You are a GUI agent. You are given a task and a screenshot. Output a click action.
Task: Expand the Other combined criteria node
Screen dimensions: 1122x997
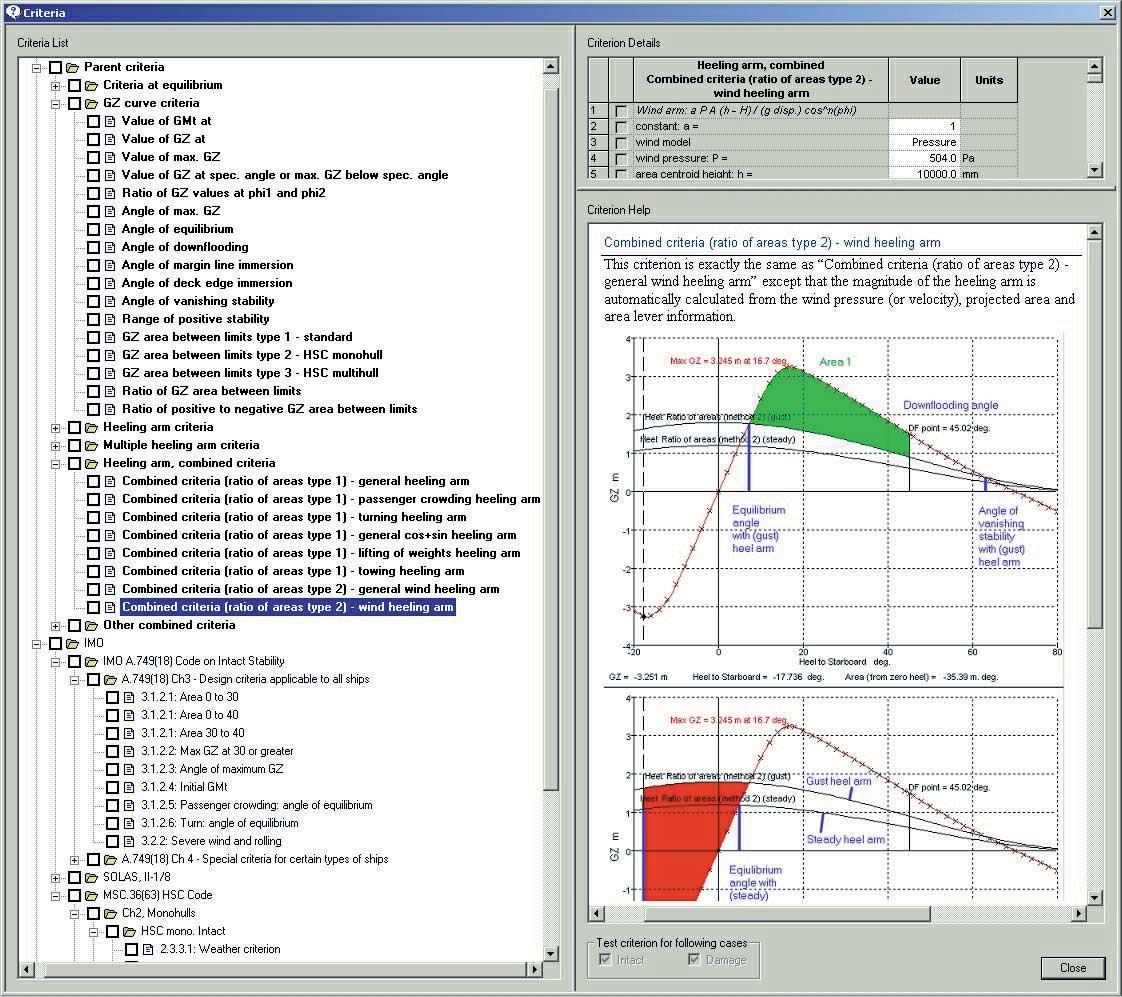(x=55, y=626)
